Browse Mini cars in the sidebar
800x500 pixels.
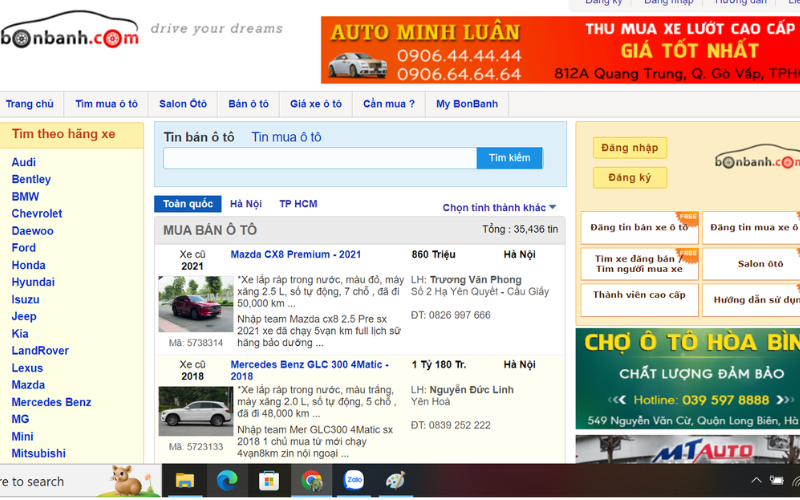tap(22, 437)
